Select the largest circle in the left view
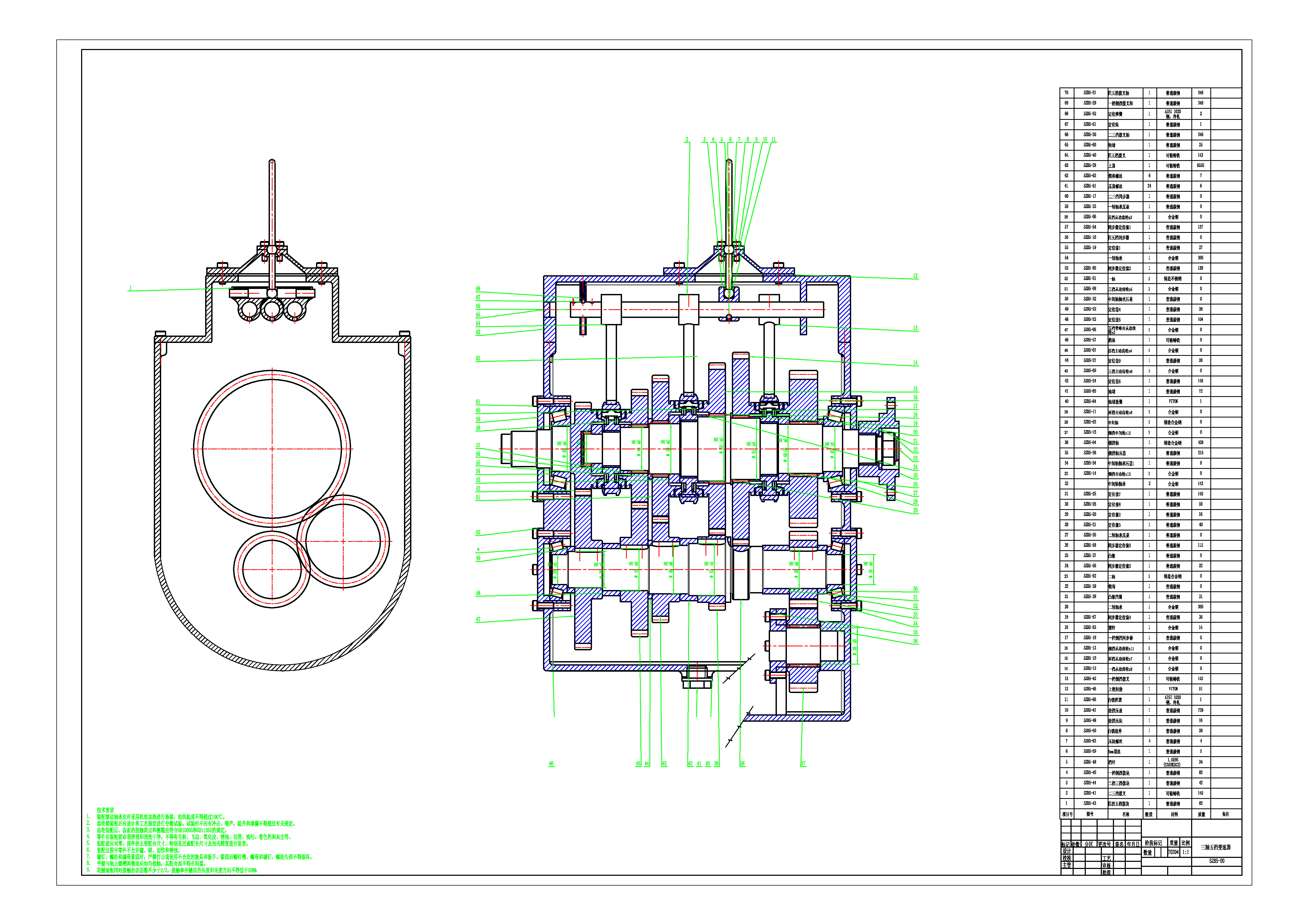 tap(272, 449)
